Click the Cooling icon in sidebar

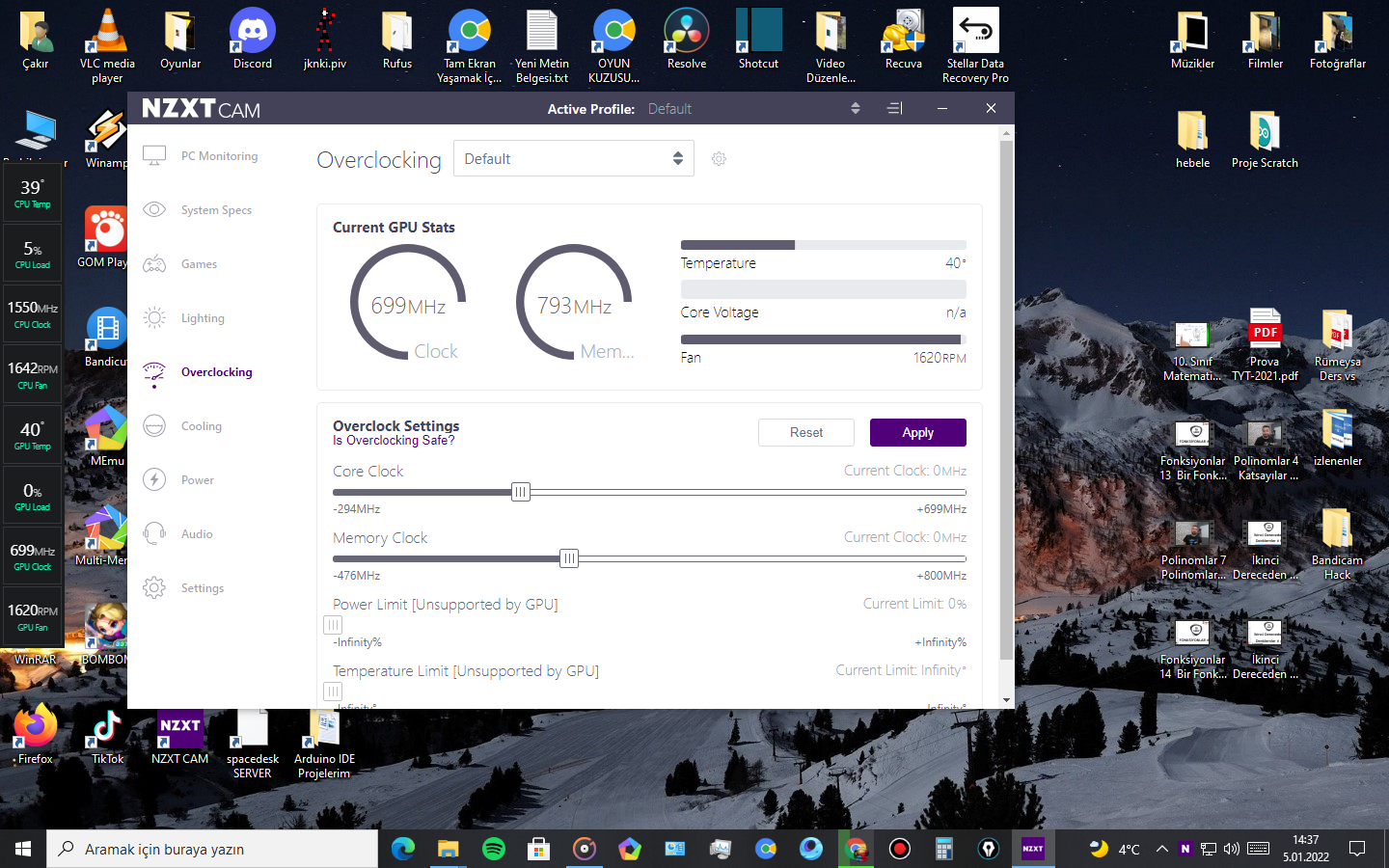click(x=154, y=425)
